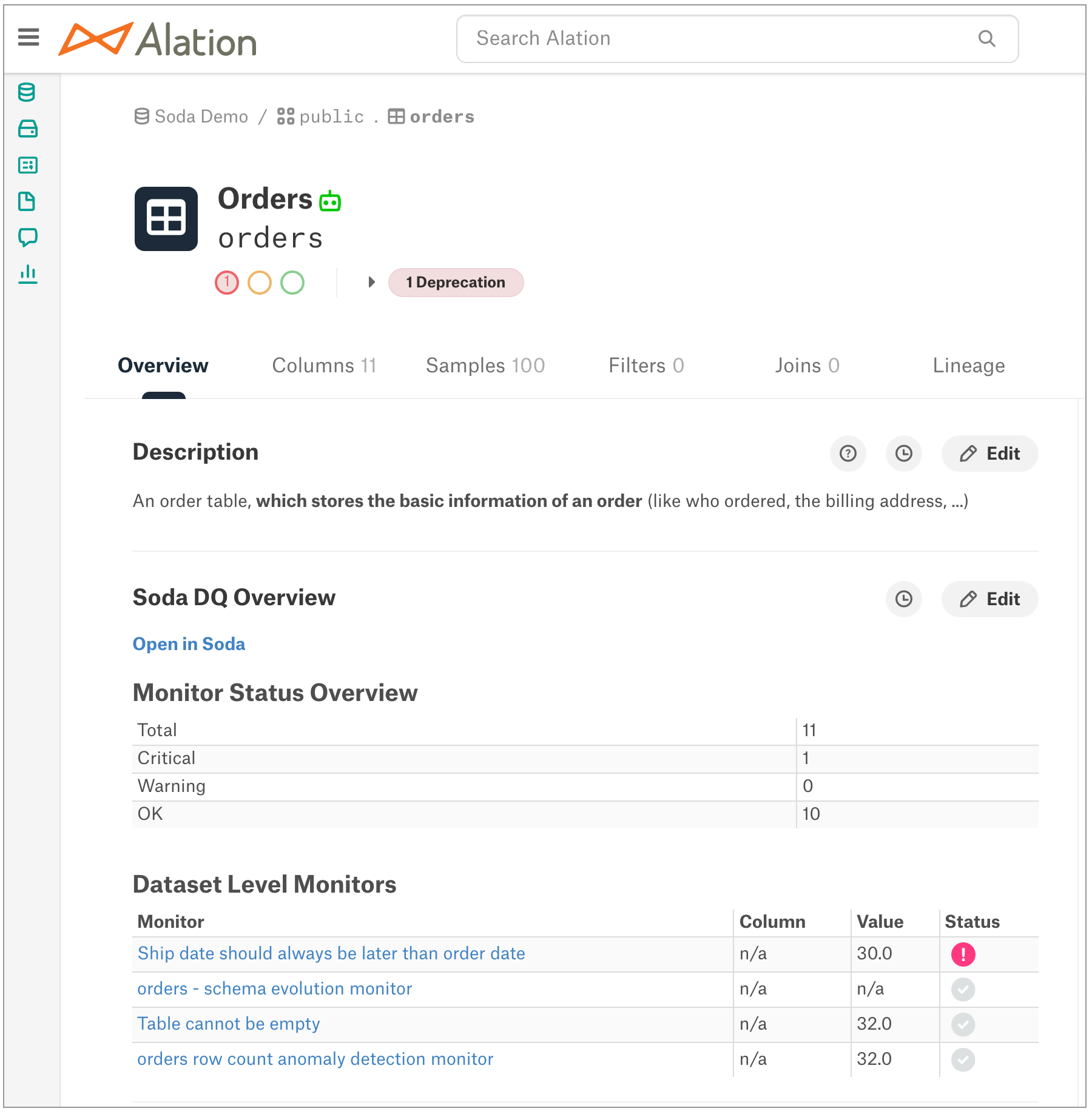1092x1117 pixels.
Task: Click the red critical status circle
Action: [227, 283]
